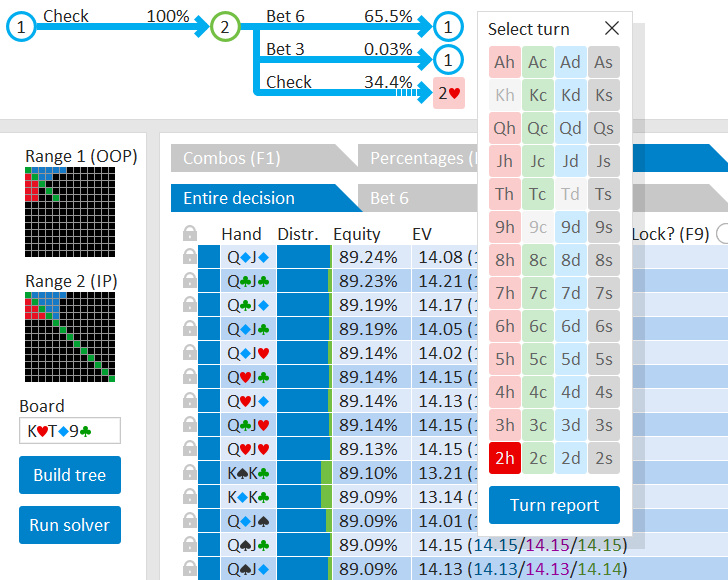The width and height of the screenshot is (728, 580).
Task: Click the first node 1 circle before Check
Action: [x=22, y=27]
